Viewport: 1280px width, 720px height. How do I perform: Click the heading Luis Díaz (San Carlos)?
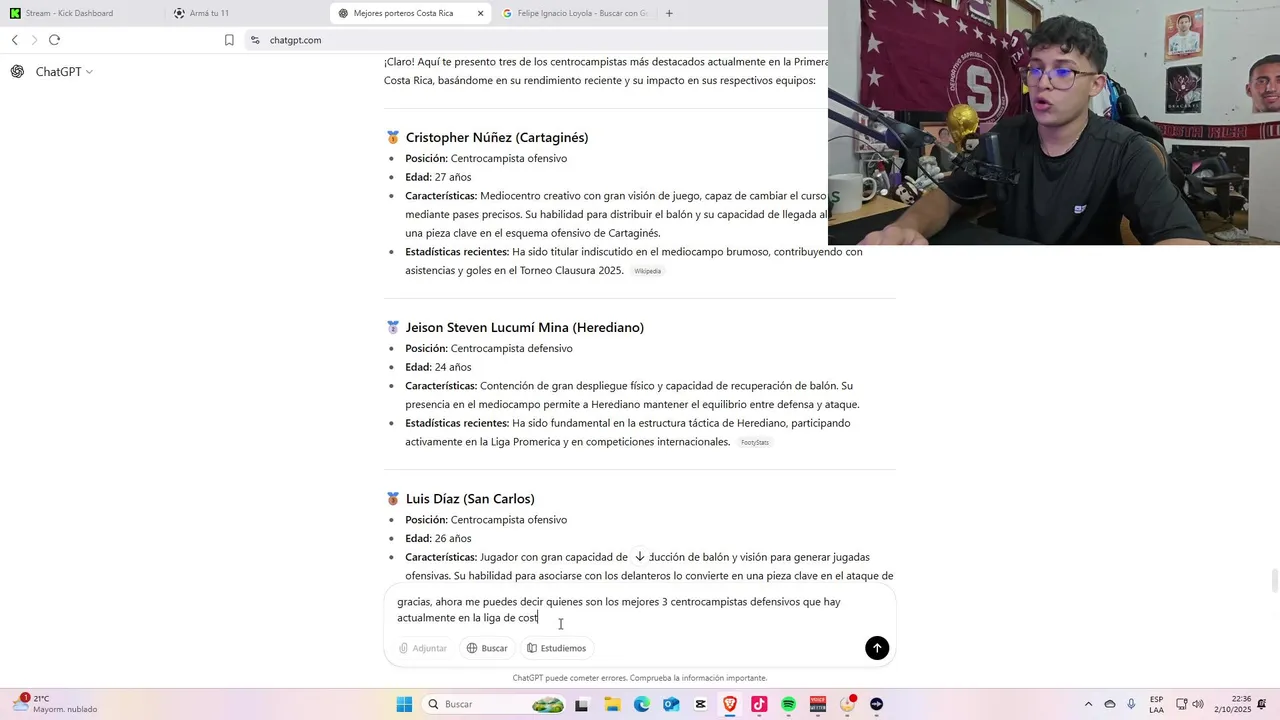click(x=470, y=498)
